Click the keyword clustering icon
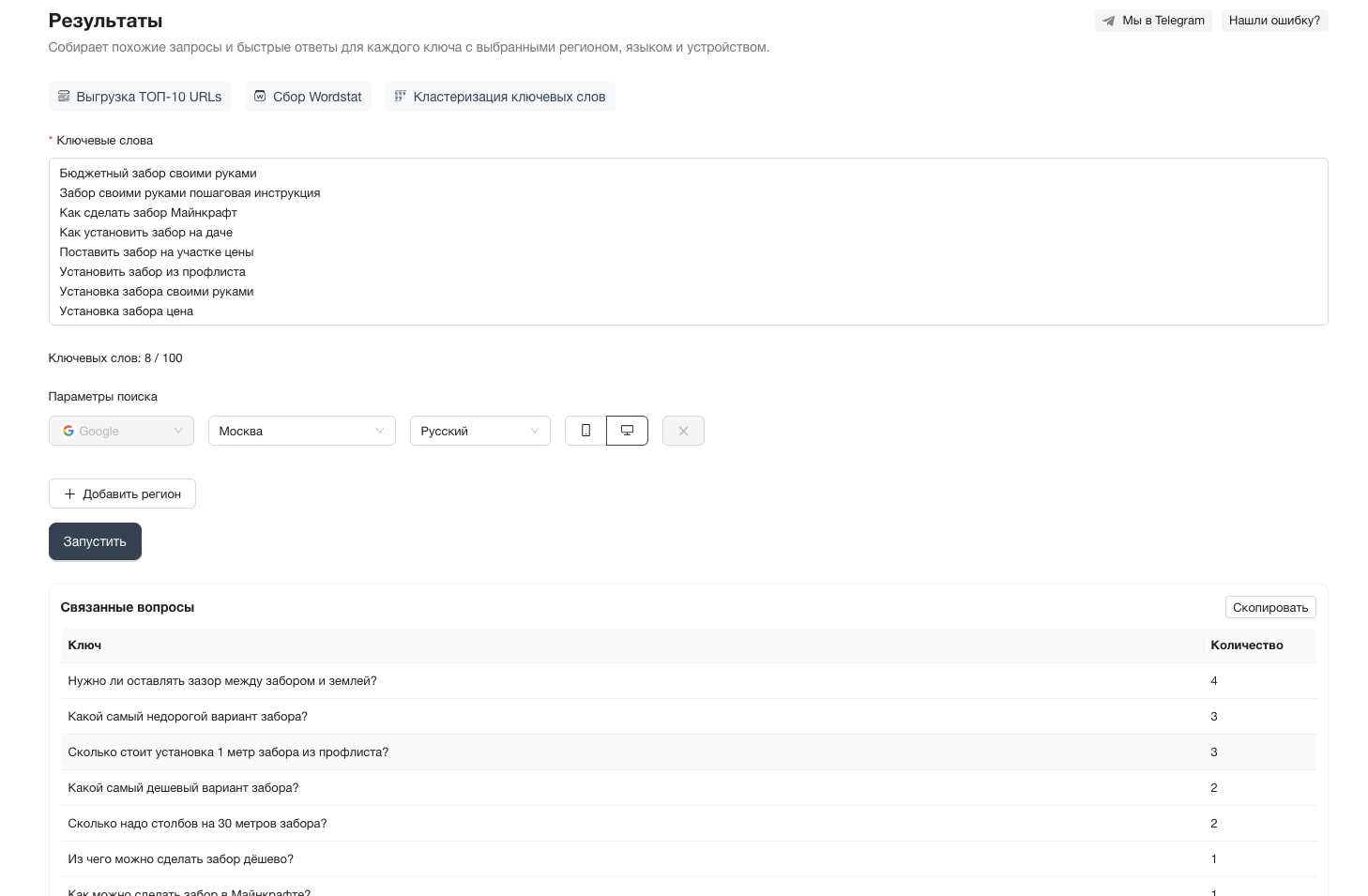 [x=400, y=97]
